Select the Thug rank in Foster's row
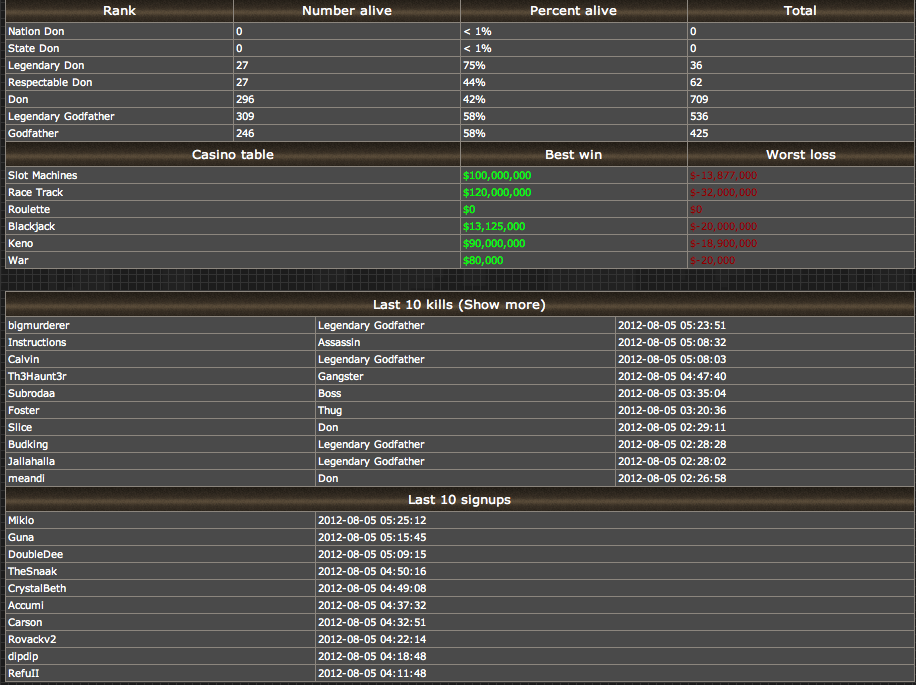Image resolution: width=916 pixels, height=685 pixels. tap(330, 410)
